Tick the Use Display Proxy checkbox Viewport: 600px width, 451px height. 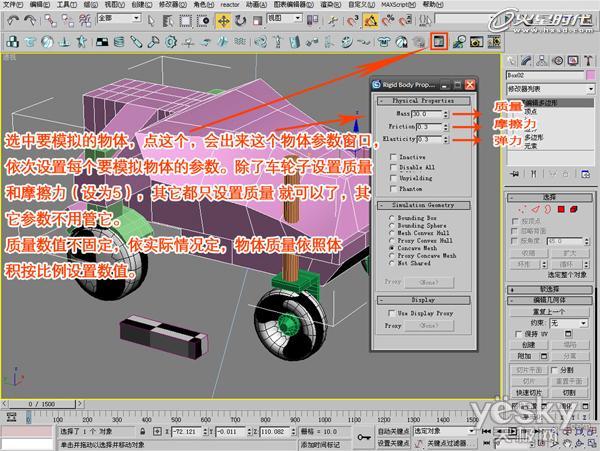pos(391,313)
